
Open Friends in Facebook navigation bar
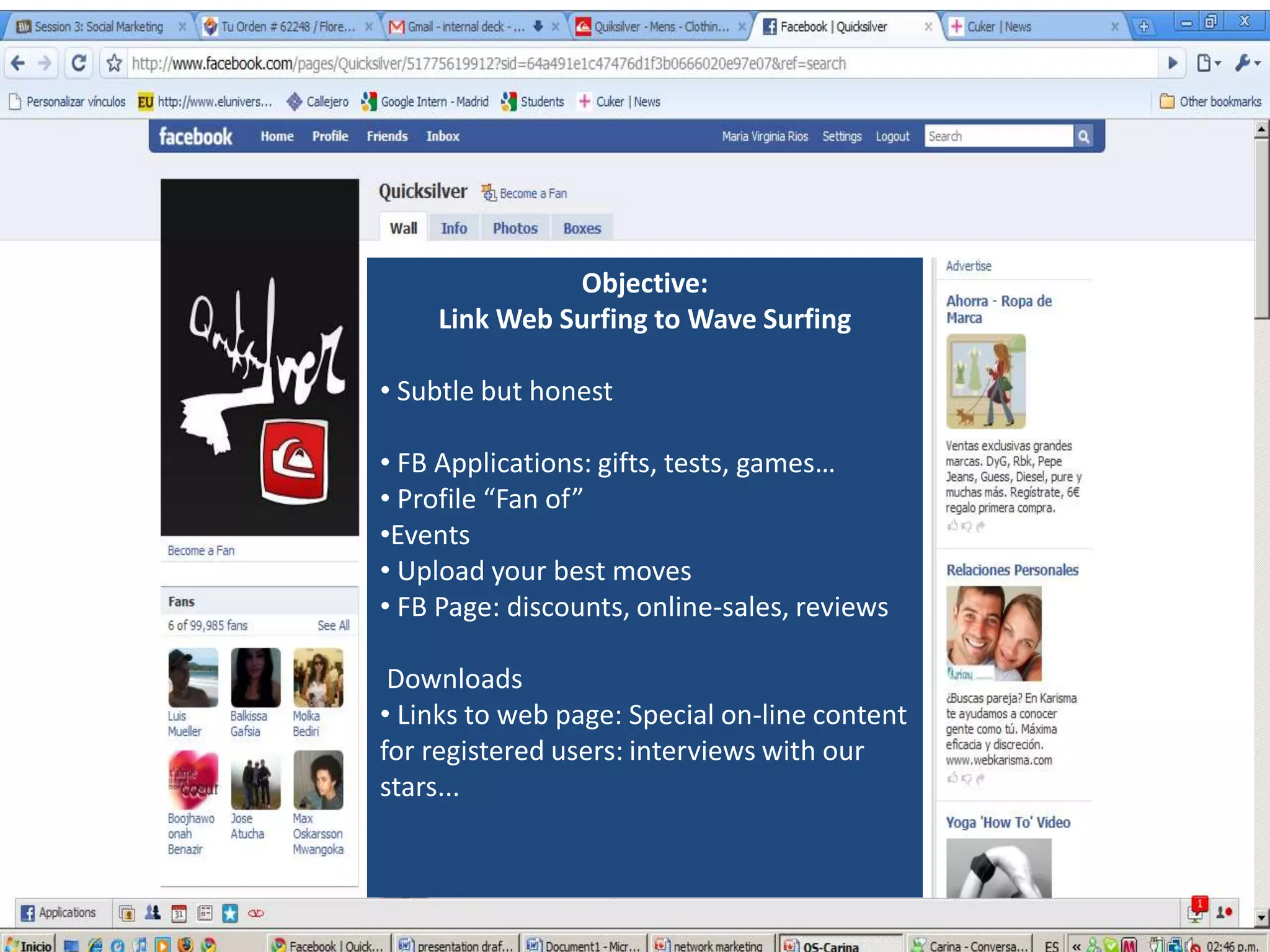pos(387,136)
